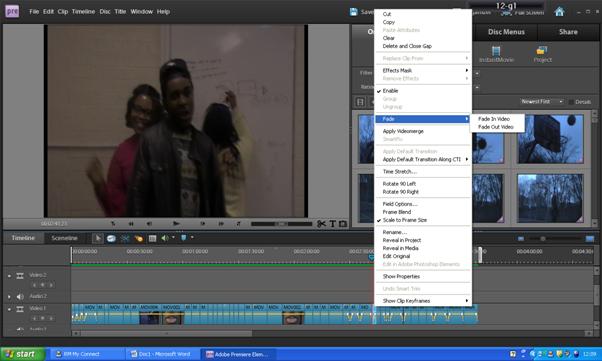Click the zoom in icon on timeline
This screenshot has height=361, width=602.
click(x=590, y=238)
